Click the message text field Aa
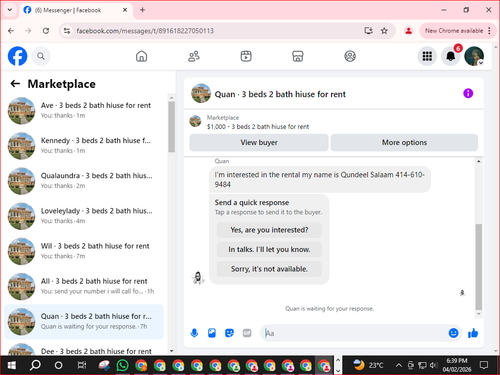The height and width of the screenshot is (375, 500). pyautogui.click(x=354, y=333)
